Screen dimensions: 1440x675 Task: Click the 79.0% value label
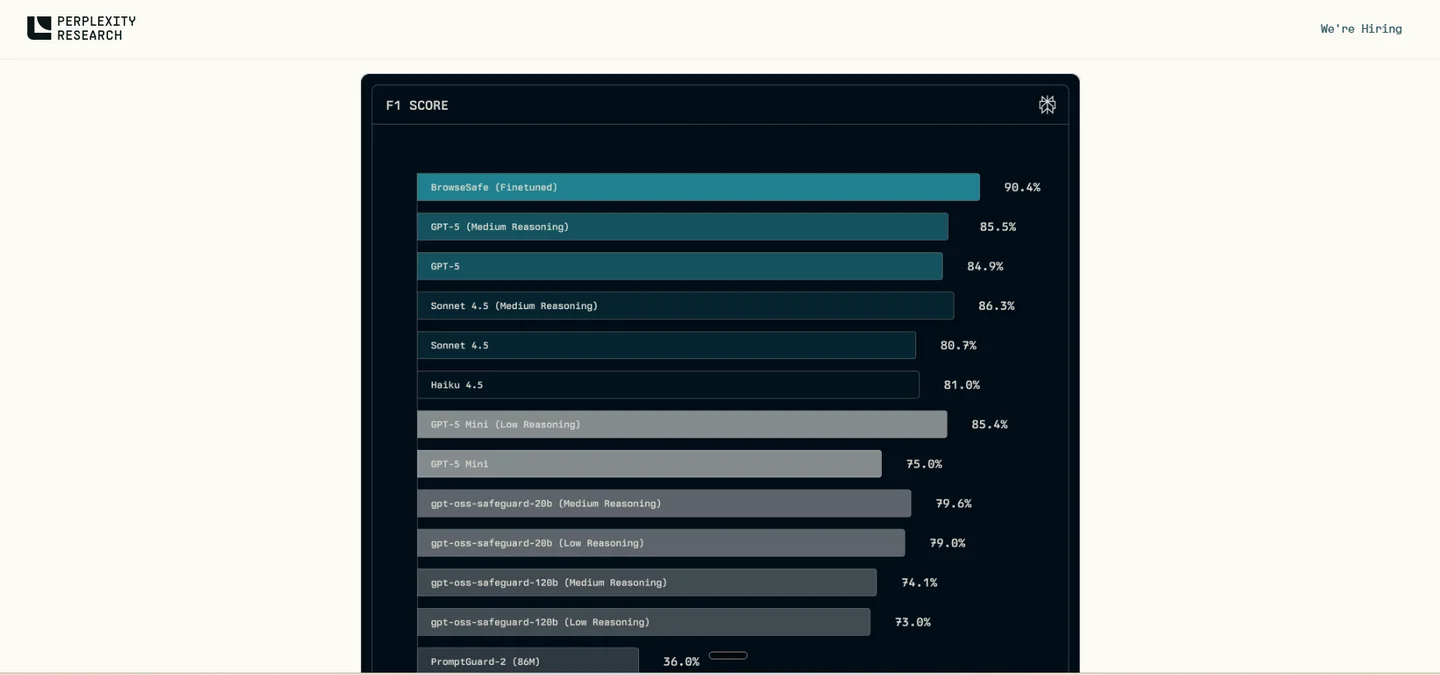[948, 543]
